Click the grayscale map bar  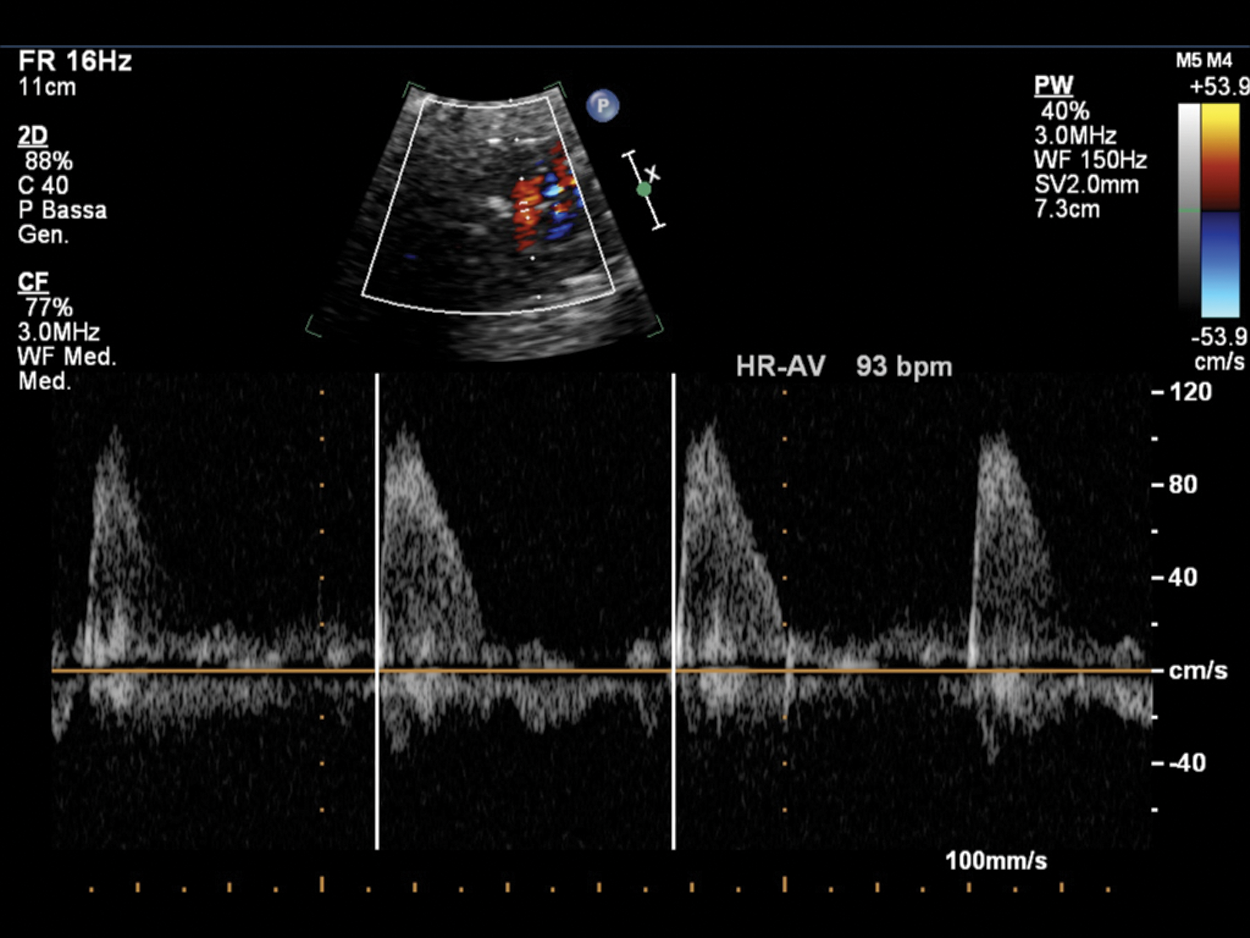(x=1188, y=208)
